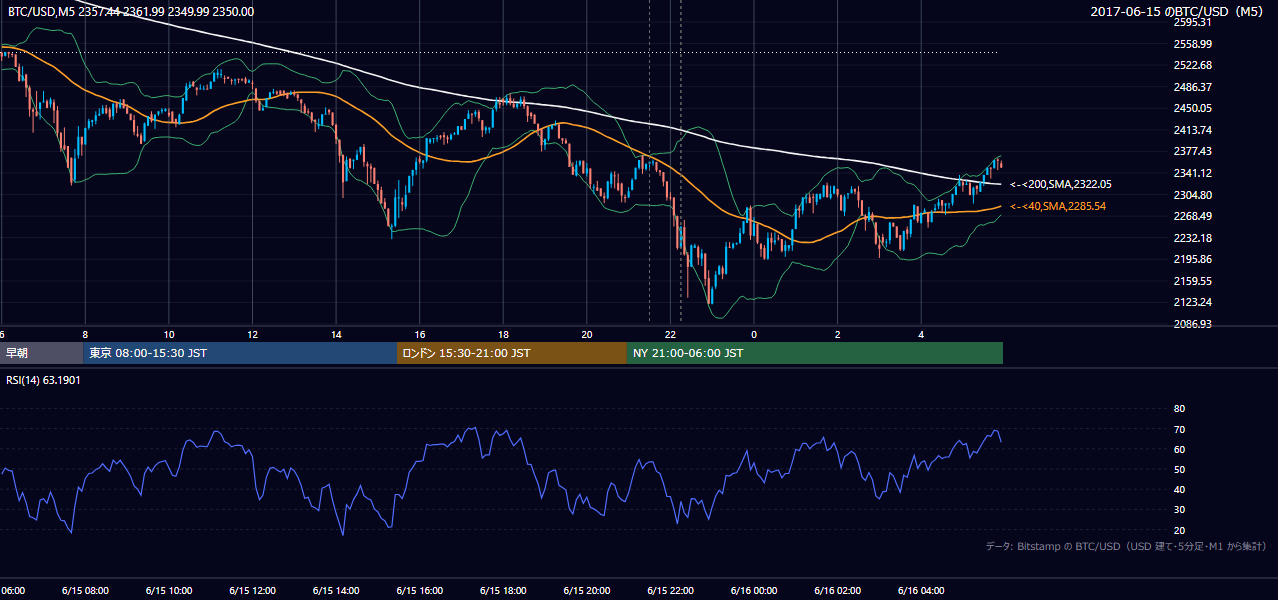Click RSI scale value 20
Screen dimensions: 1278x600
tap(1179, 530)
